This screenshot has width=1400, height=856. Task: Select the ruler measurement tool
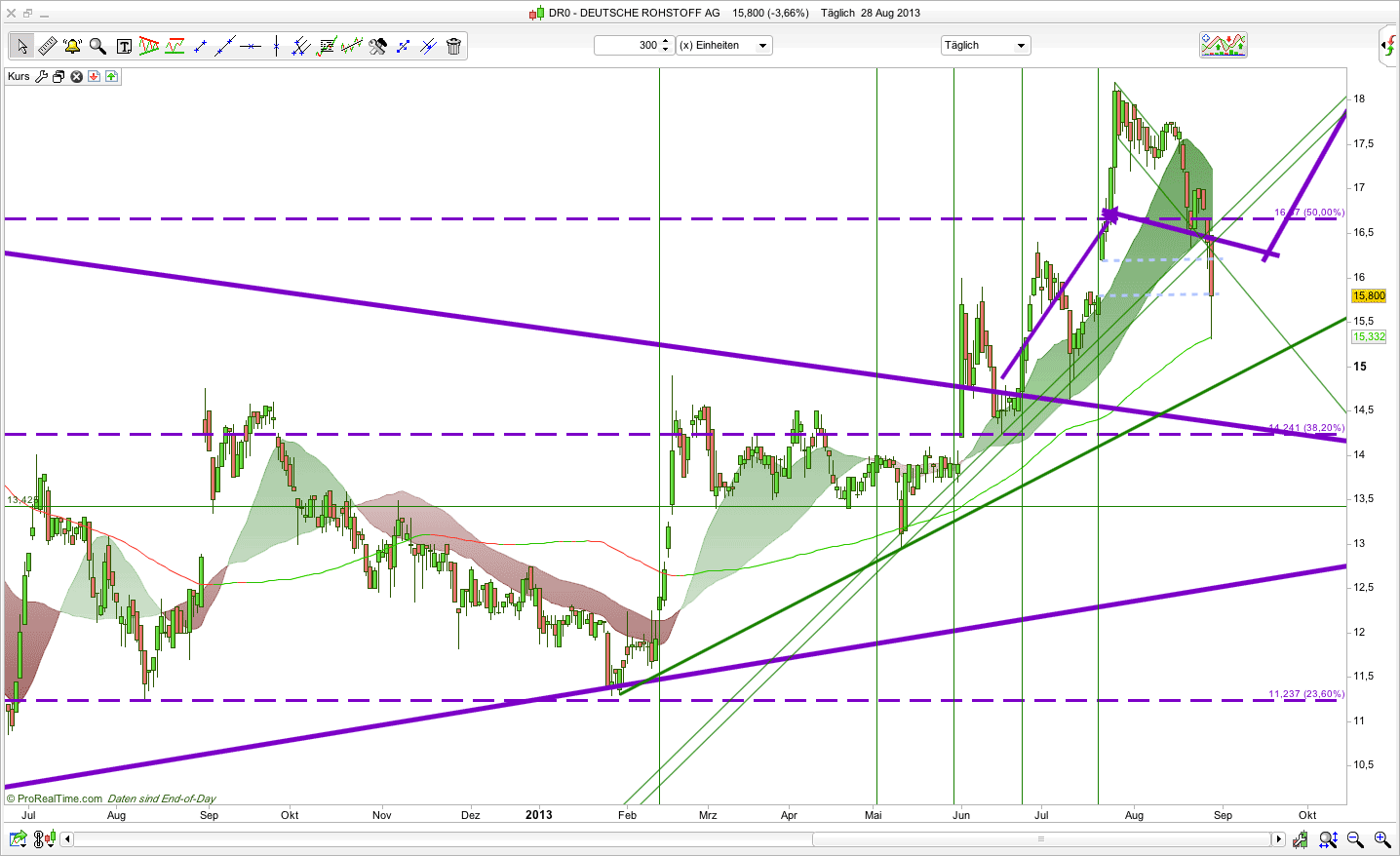click(x=47, y=46)
